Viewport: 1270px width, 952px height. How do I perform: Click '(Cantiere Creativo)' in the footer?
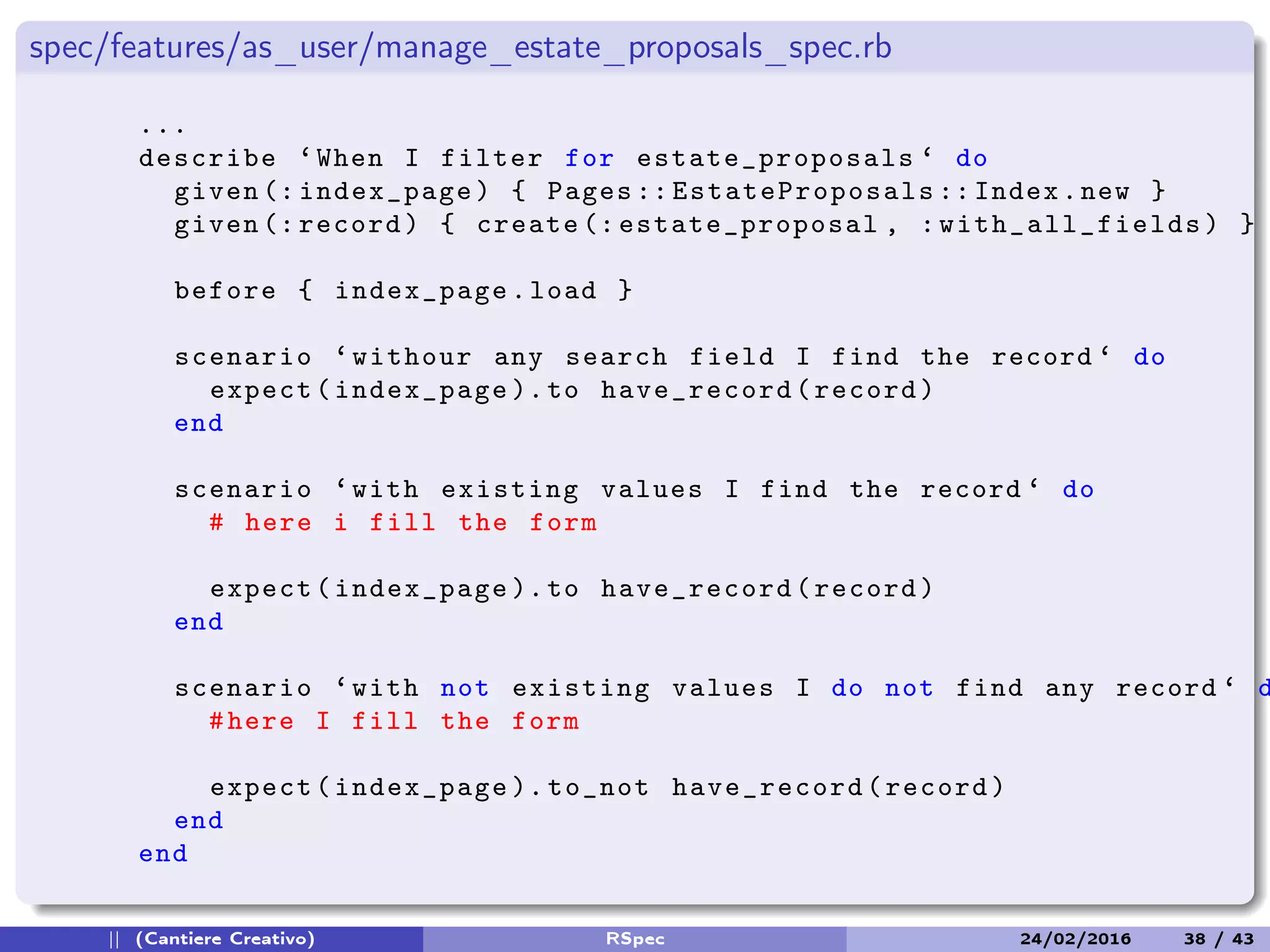[x=225, y=938]
